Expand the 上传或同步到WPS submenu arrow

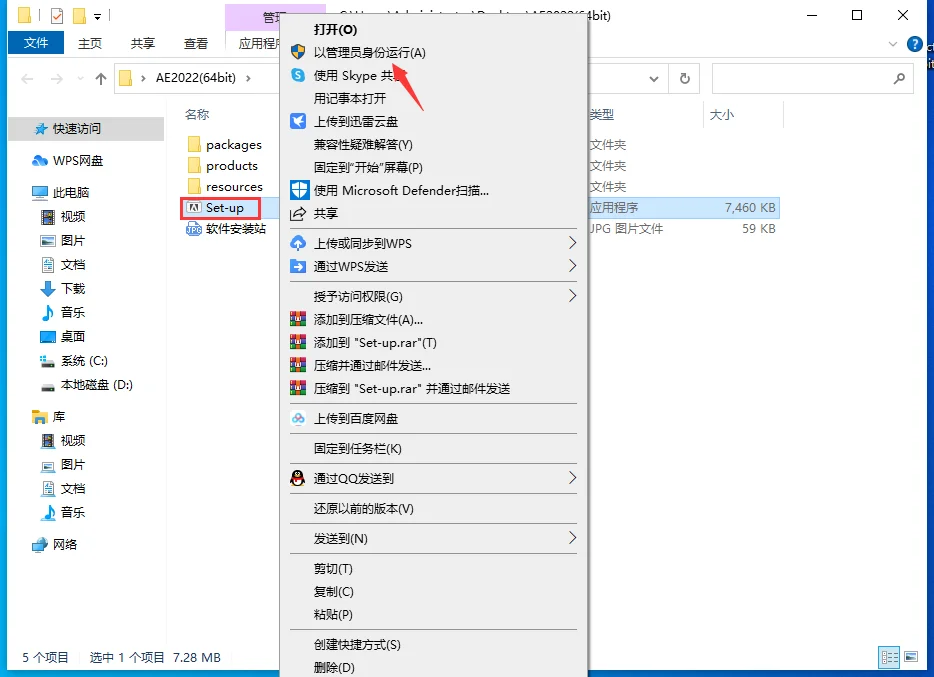pos(572,243)
